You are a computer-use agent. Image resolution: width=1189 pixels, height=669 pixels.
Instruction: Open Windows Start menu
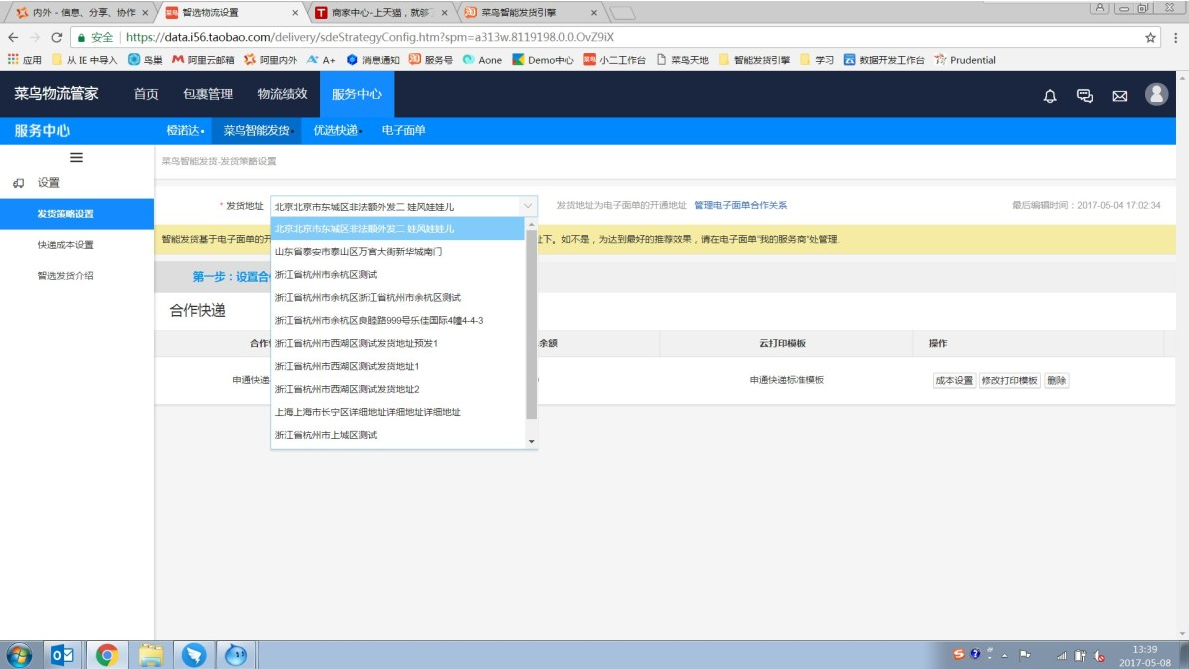tap(19, 655)
